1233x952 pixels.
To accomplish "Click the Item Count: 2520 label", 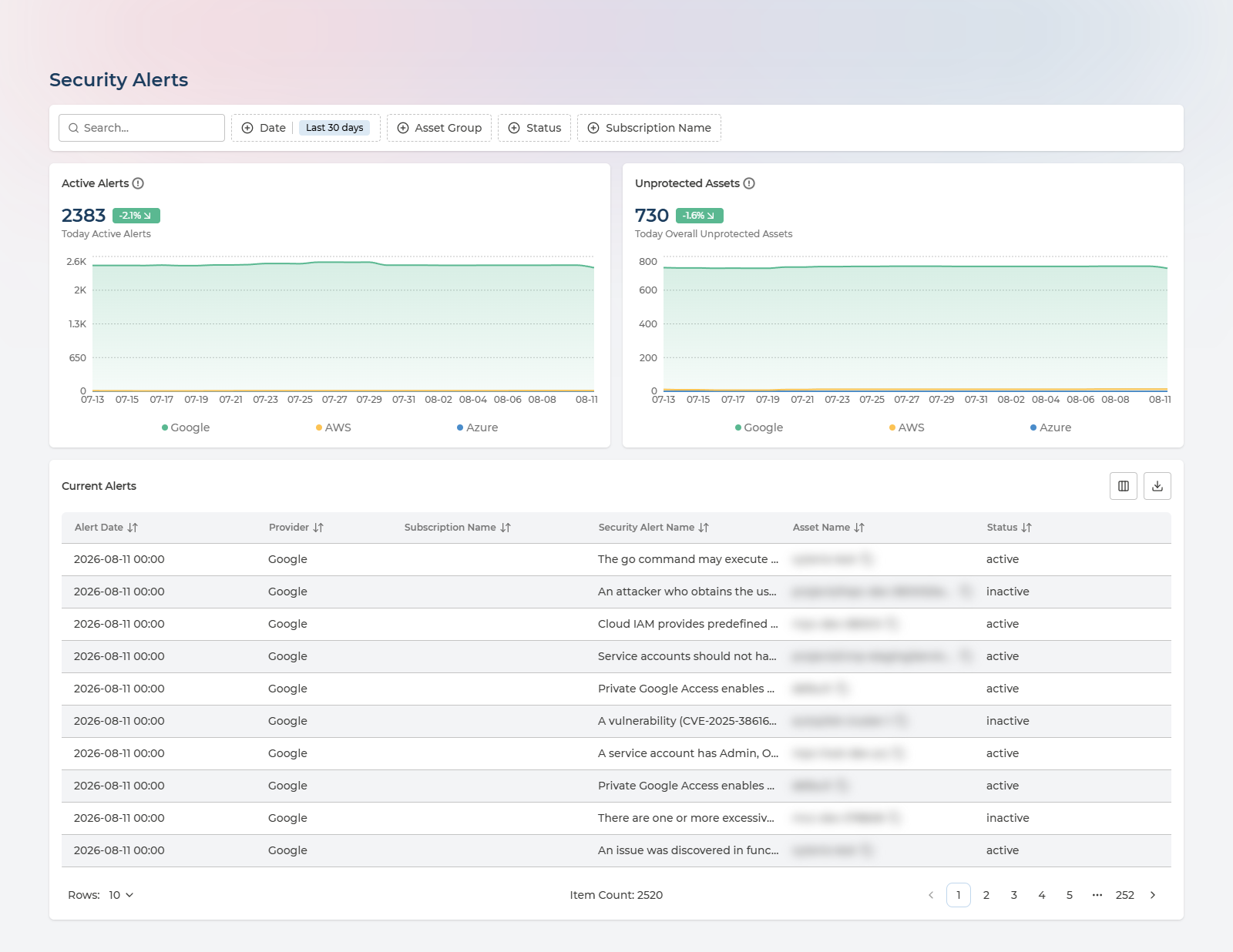I will tap(616, 895).
